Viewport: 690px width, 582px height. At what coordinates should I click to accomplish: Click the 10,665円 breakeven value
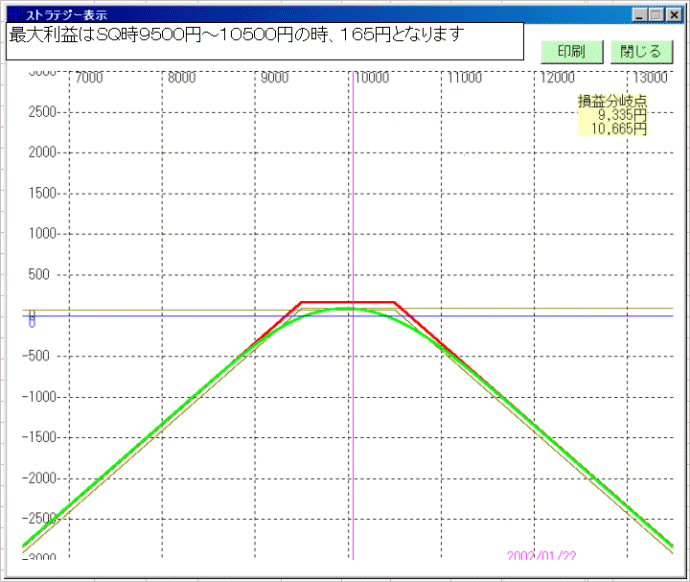point(618,129)
